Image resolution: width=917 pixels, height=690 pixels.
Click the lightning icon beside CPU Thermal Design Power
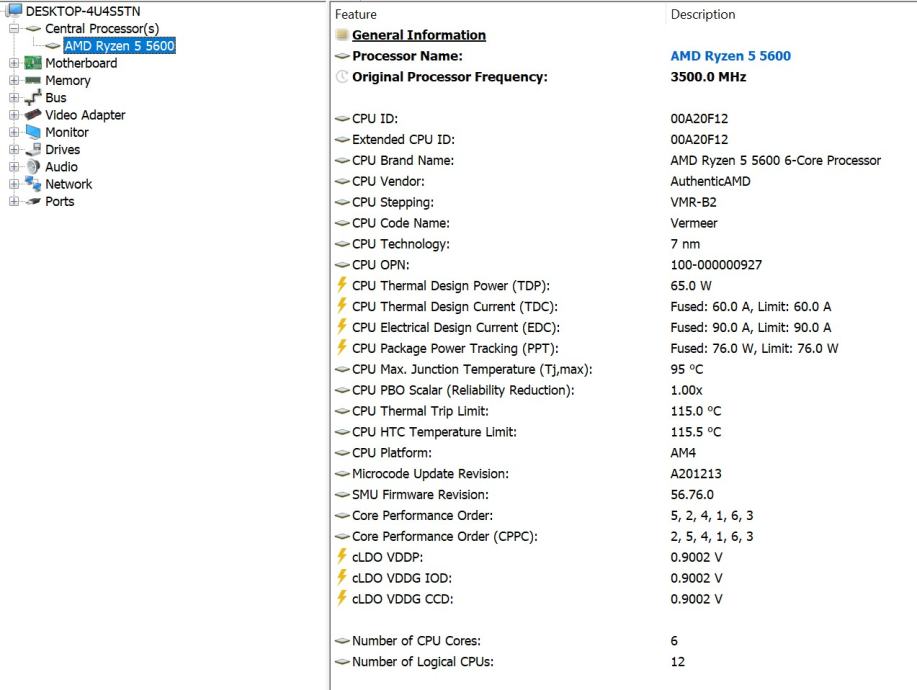tap(342, 286)
